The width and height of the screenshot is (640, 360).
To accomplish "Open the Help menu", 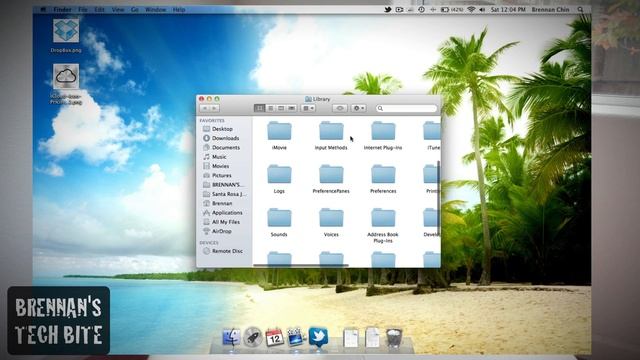I will 179,9.
